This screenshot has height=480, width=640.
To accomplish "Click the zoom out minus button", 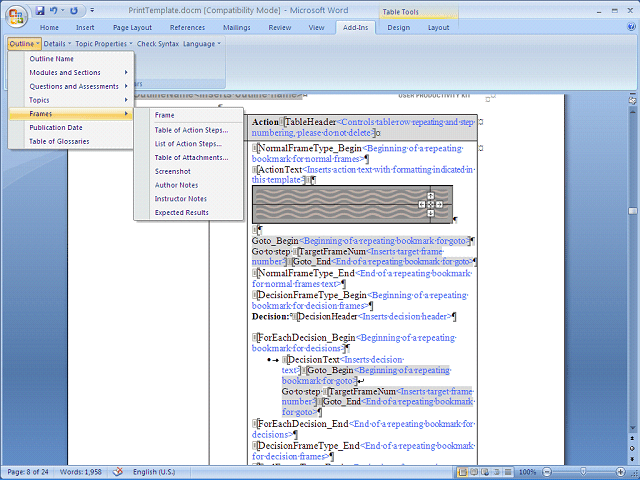I will (548, 472).
